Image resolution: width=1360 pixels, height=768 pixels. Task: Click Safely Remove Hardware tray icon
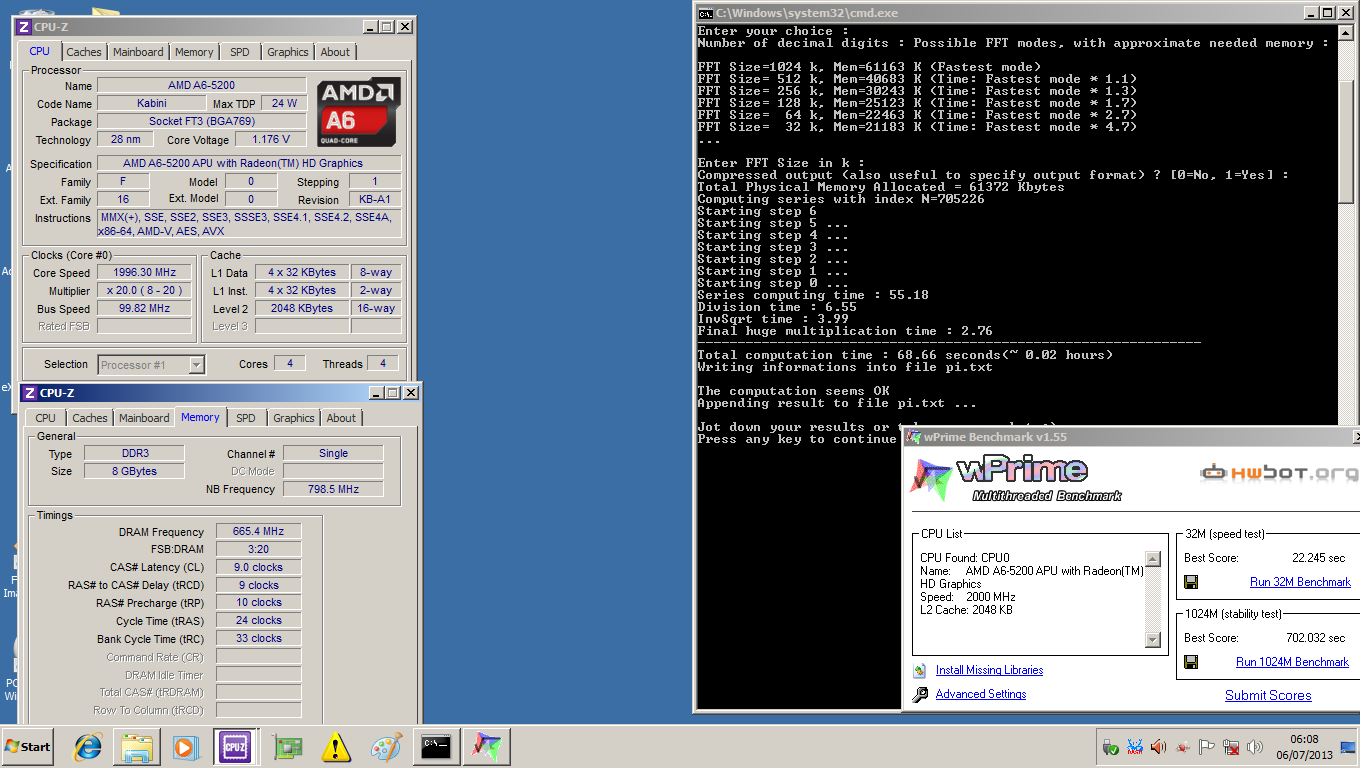1111,746
